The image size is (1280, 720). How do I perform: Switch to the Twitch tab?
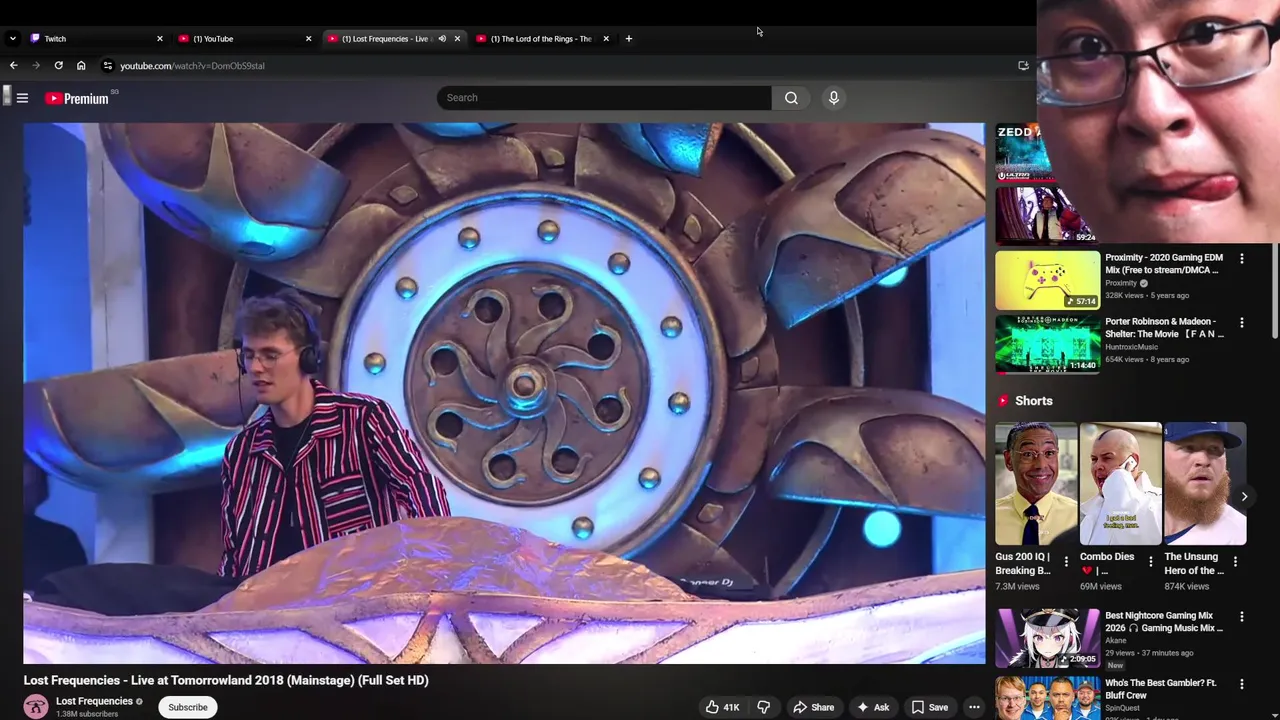tap(96, 39)
